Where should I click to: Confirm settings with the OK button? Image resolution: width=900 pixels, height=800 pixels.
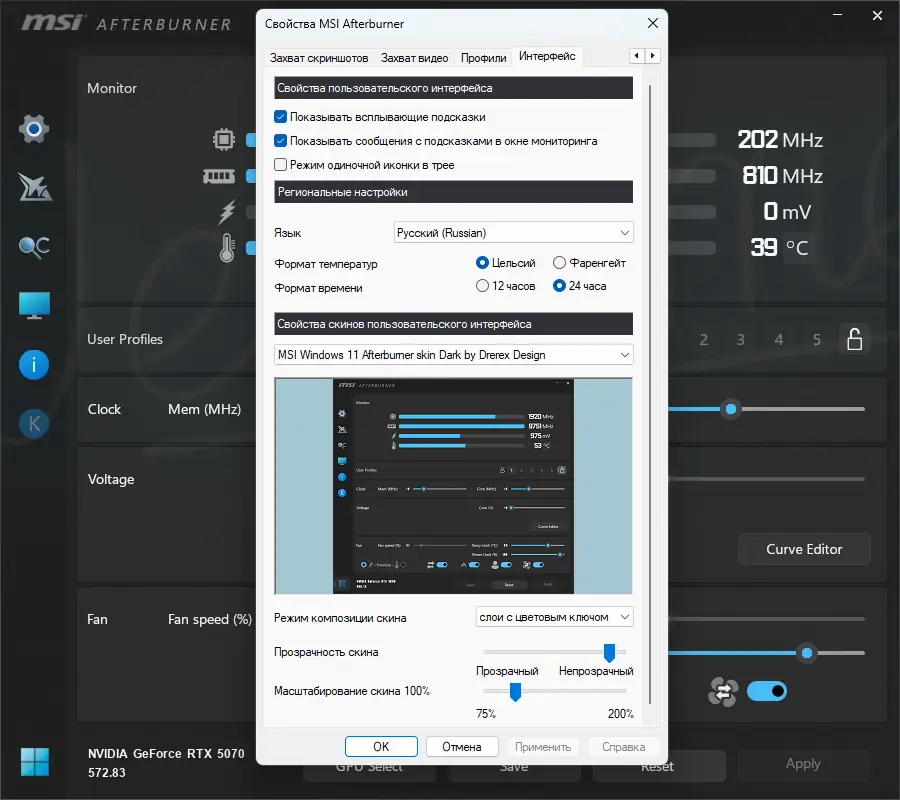coord(381,747)
